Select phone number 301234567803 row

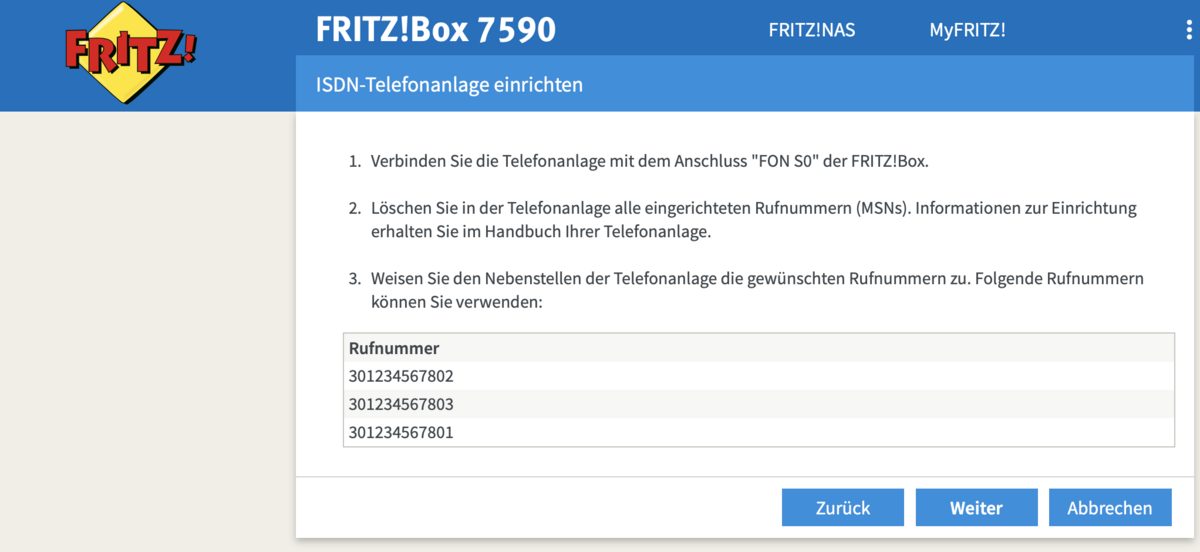pyautogui.click(x=400, y=404)
